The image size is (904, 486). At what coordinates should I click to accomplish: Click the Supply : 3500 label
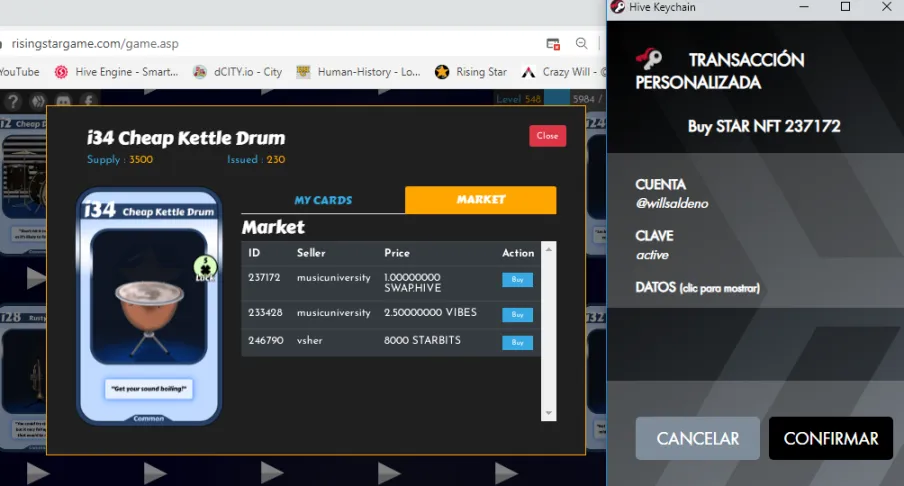(x=120, y=160)
